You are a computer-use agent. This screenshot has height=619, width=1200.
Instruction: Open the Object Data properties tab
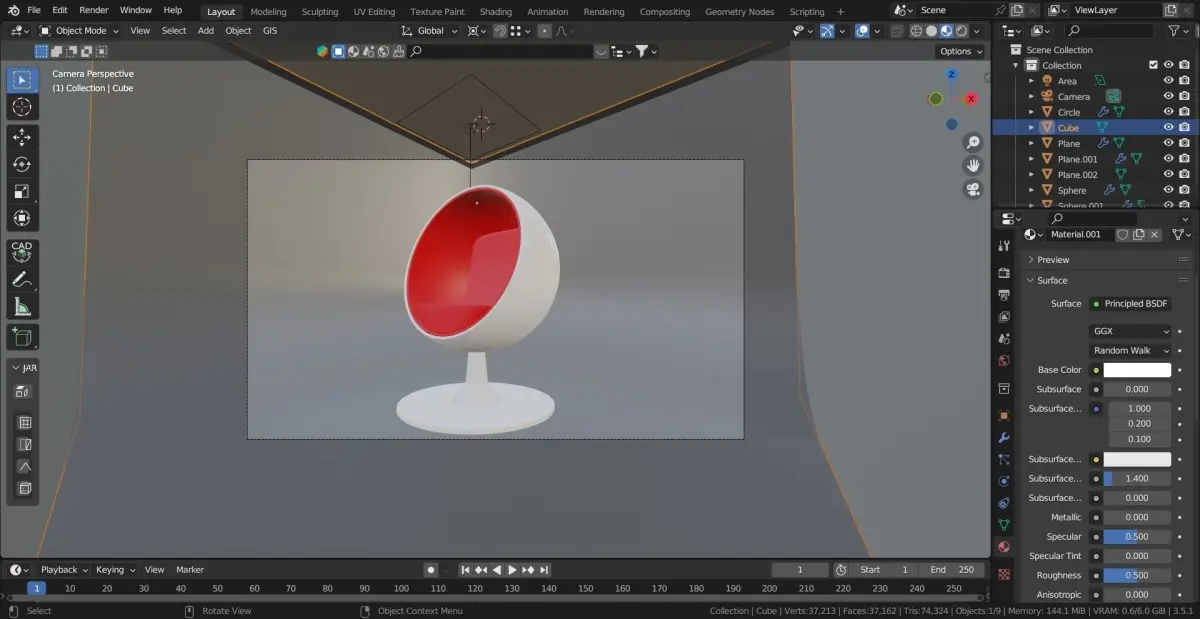click(x=1004, y=524)
